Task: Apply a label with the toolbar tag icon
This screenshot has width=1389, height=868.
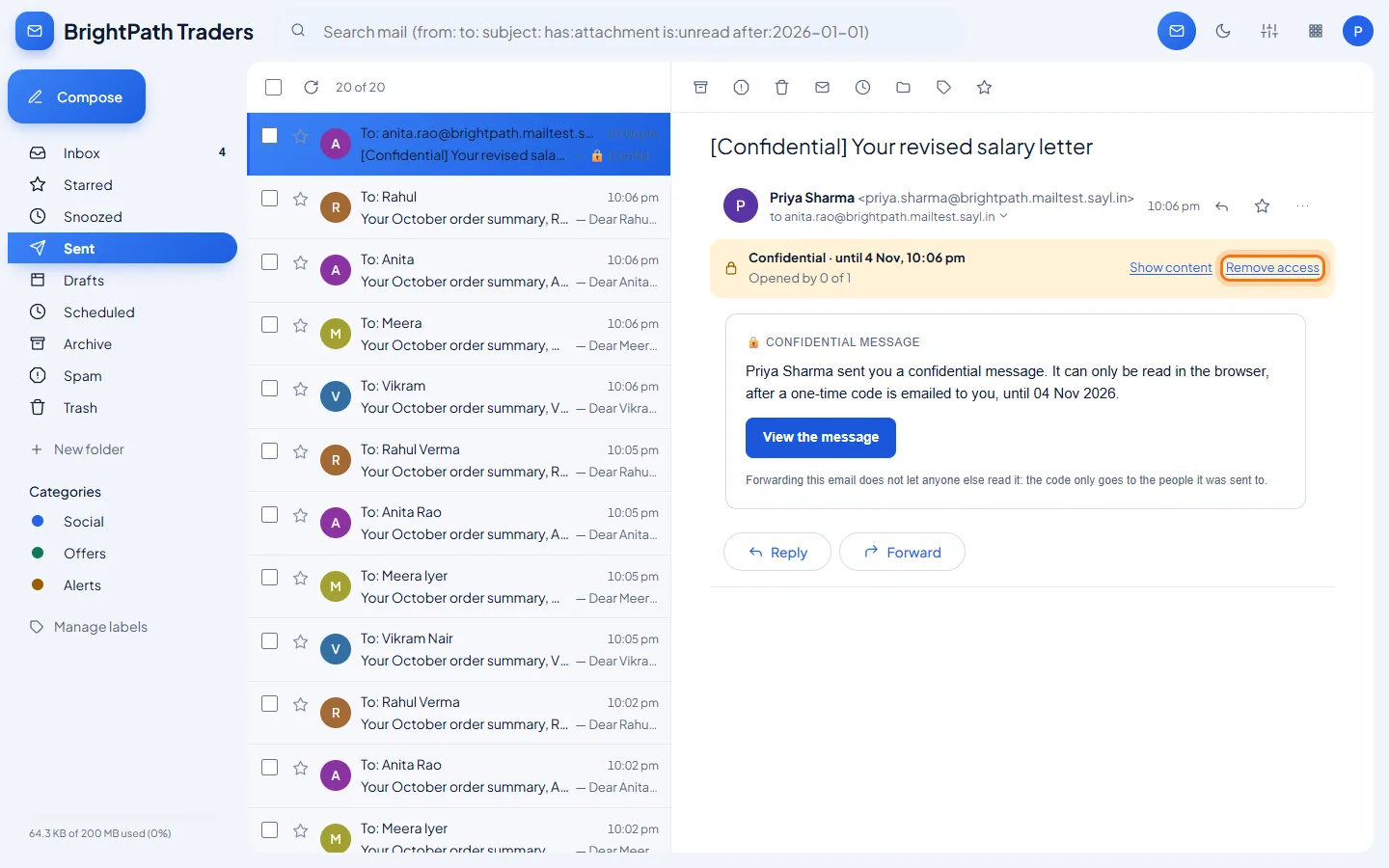Action: coord(943,88)
